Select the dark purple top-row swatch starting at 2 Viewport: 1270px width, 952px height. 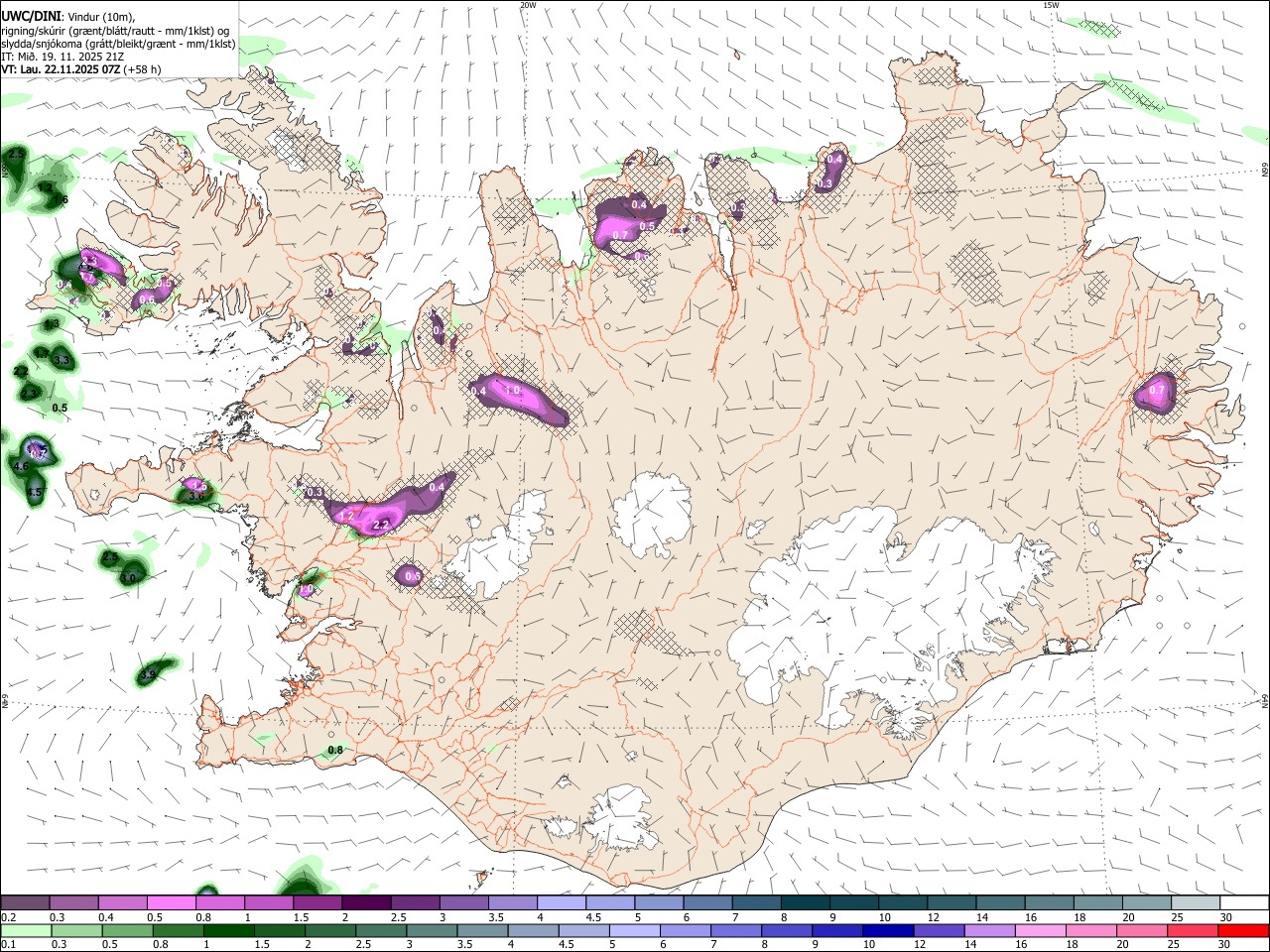pos(365,902)
